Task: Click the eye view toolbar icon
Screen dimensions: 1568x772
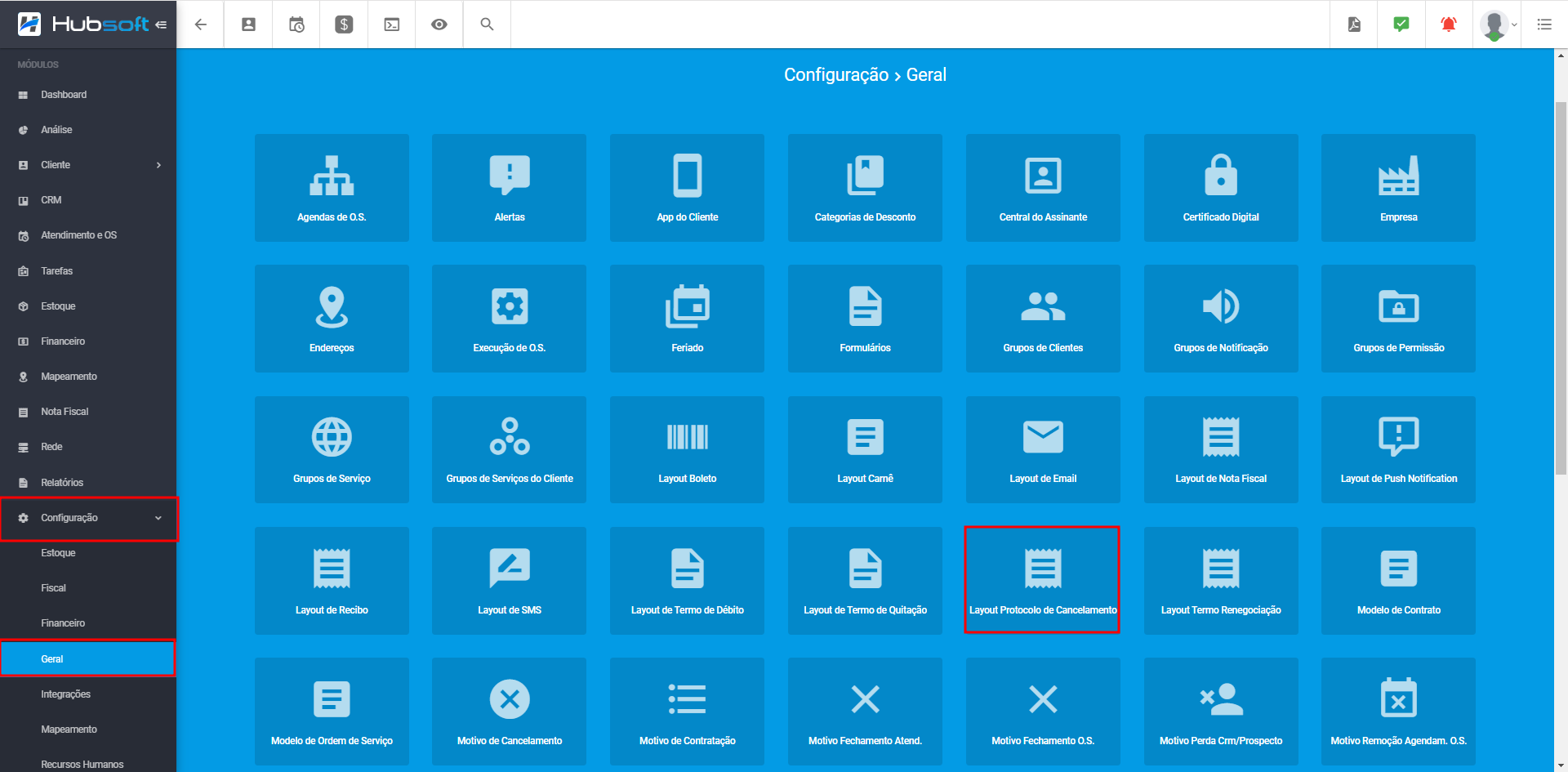Action: [x=439, y=25]
